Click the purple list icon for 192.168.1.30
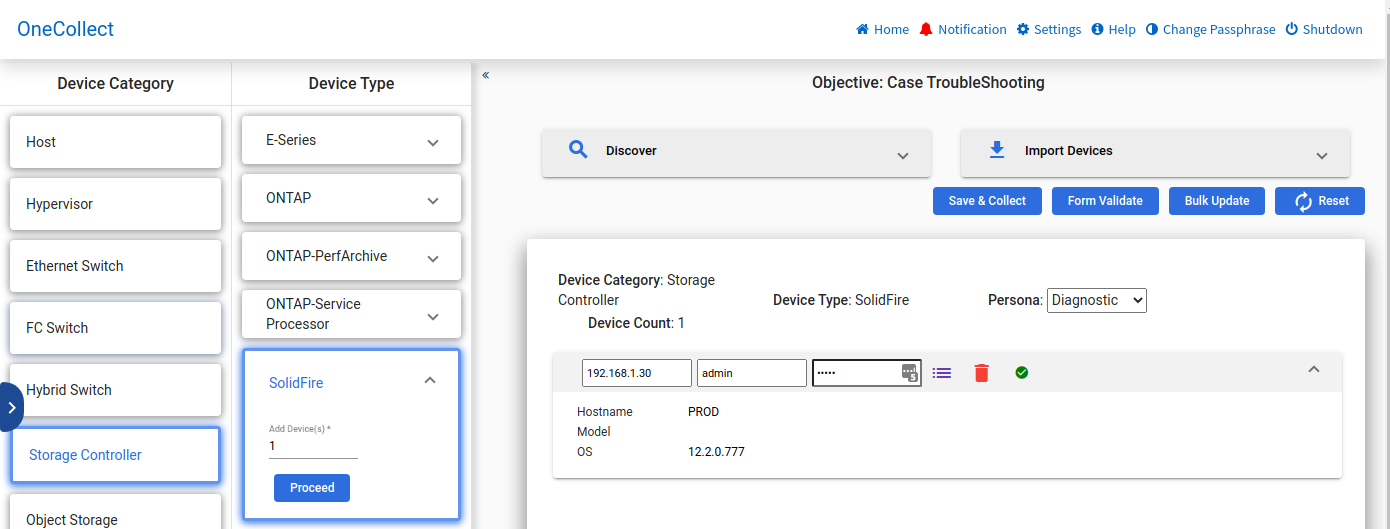 pyautogui.click(x=941, y=373)
